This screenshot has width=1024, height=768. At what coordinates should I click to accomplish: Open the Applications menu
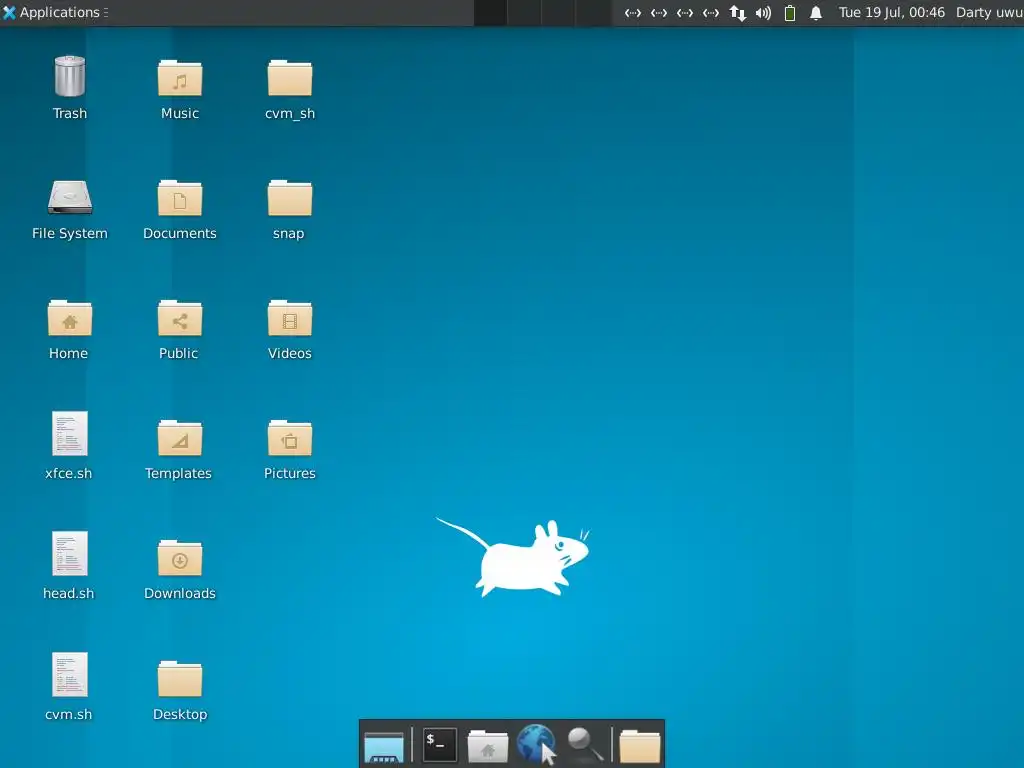coord(55,12)
